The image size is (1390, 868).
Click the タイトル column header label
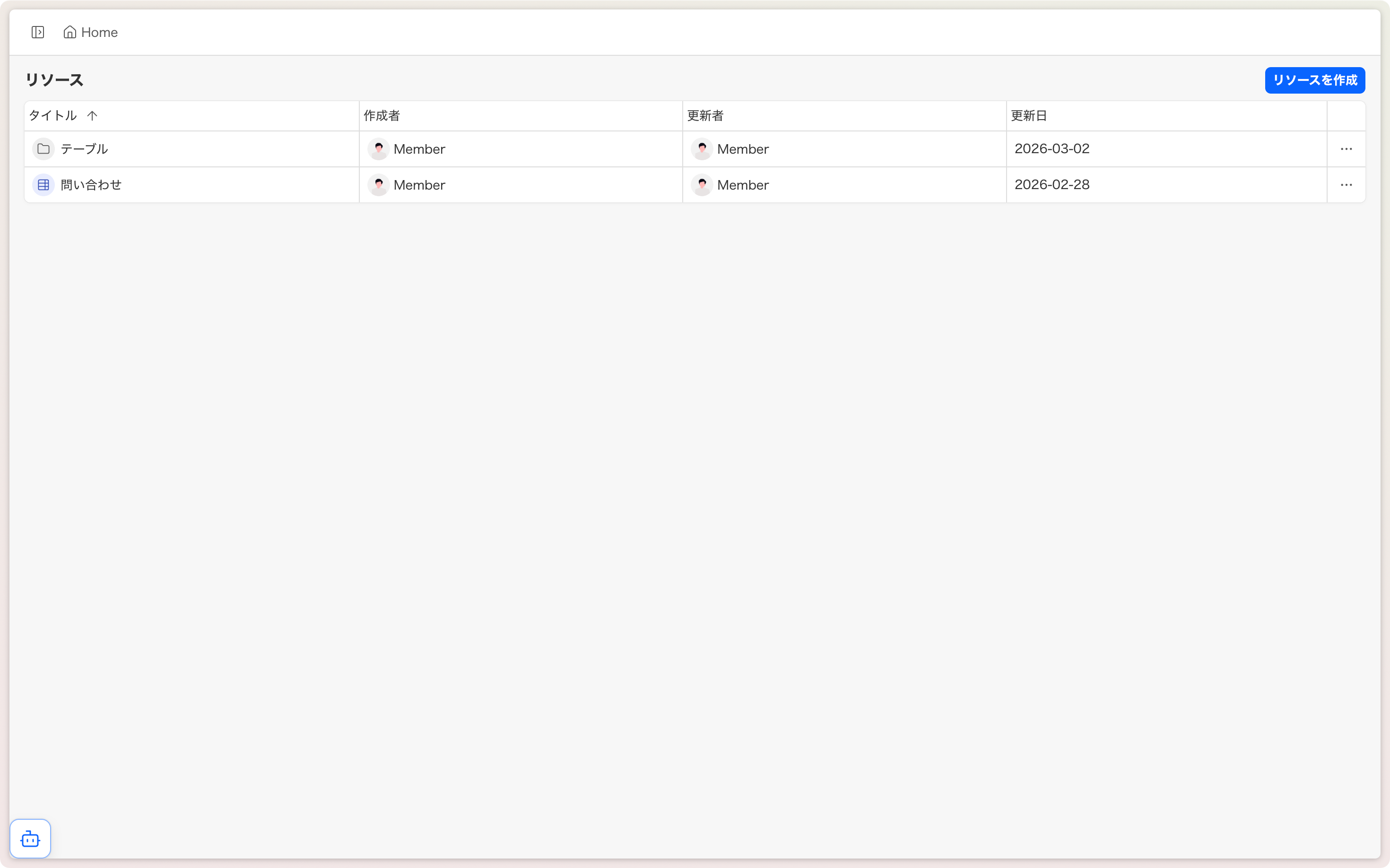(53, 116)
